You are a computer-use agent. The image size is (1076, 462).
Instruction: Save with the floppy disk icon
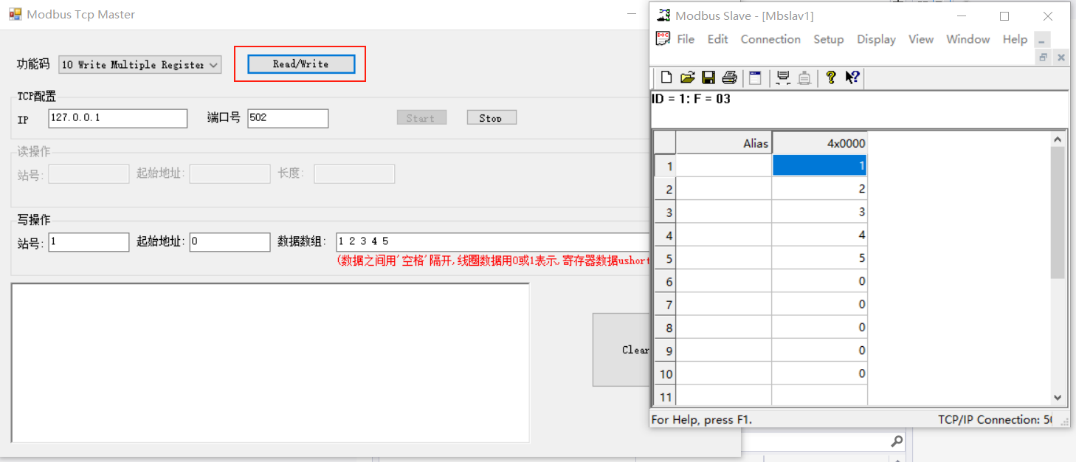708,78
